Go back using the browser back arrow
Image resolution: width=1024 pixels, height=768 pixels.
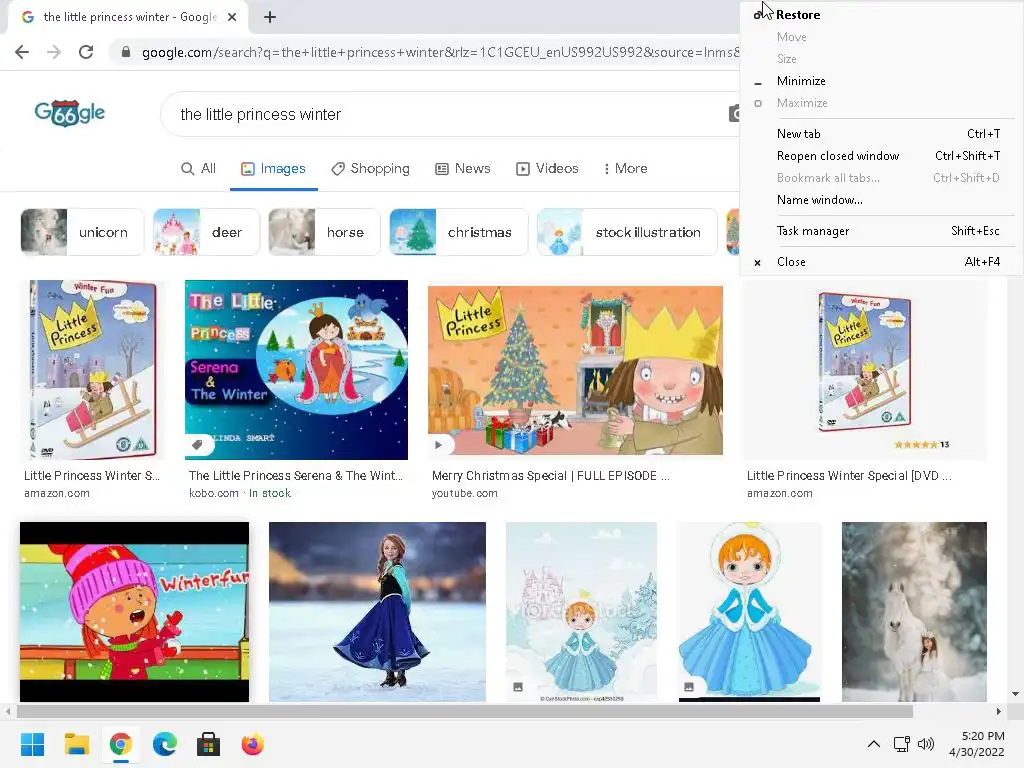click(x=22, y=52)
